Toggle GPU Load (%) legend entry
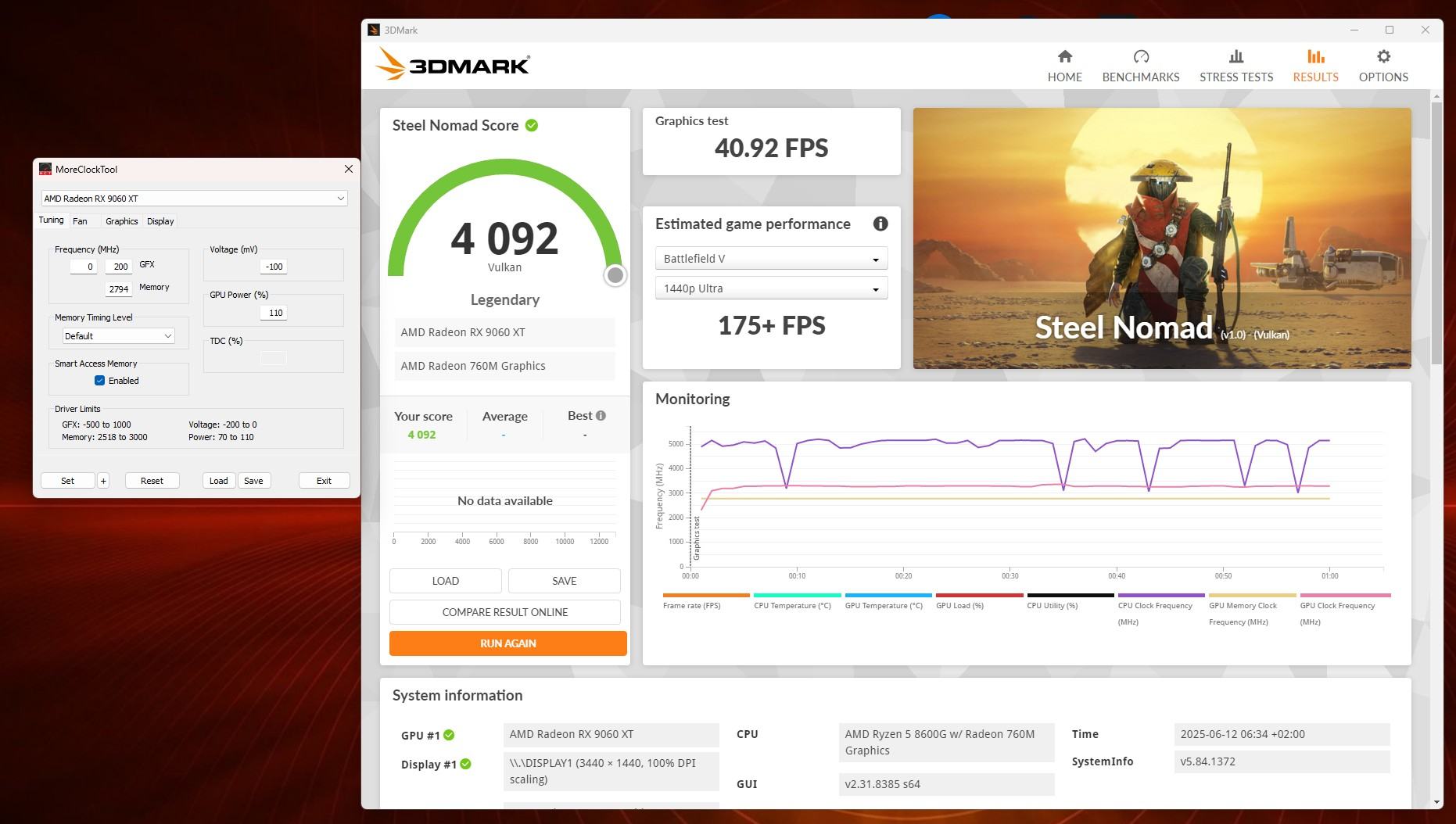Image resolution: width=1456 pixels, height=824 pixels. [978, 602]
